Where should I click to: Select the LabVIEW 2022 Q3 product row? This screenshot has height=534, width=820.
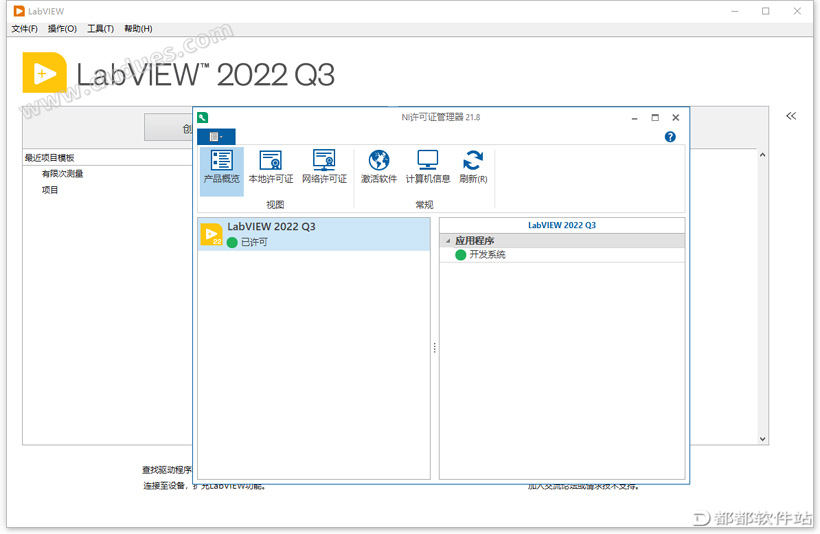coord(314,234)
